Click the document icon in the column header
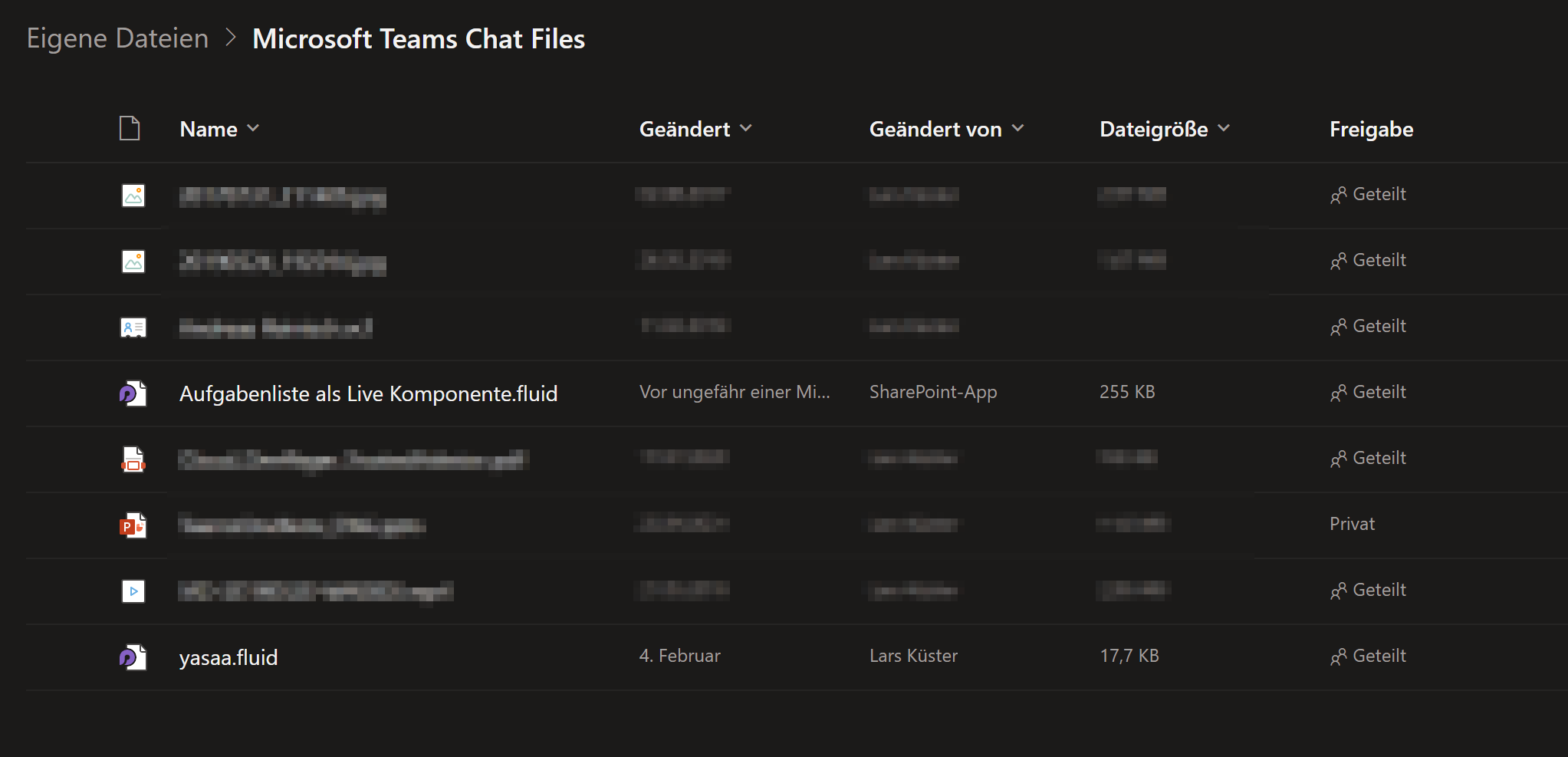 (130, 128)
